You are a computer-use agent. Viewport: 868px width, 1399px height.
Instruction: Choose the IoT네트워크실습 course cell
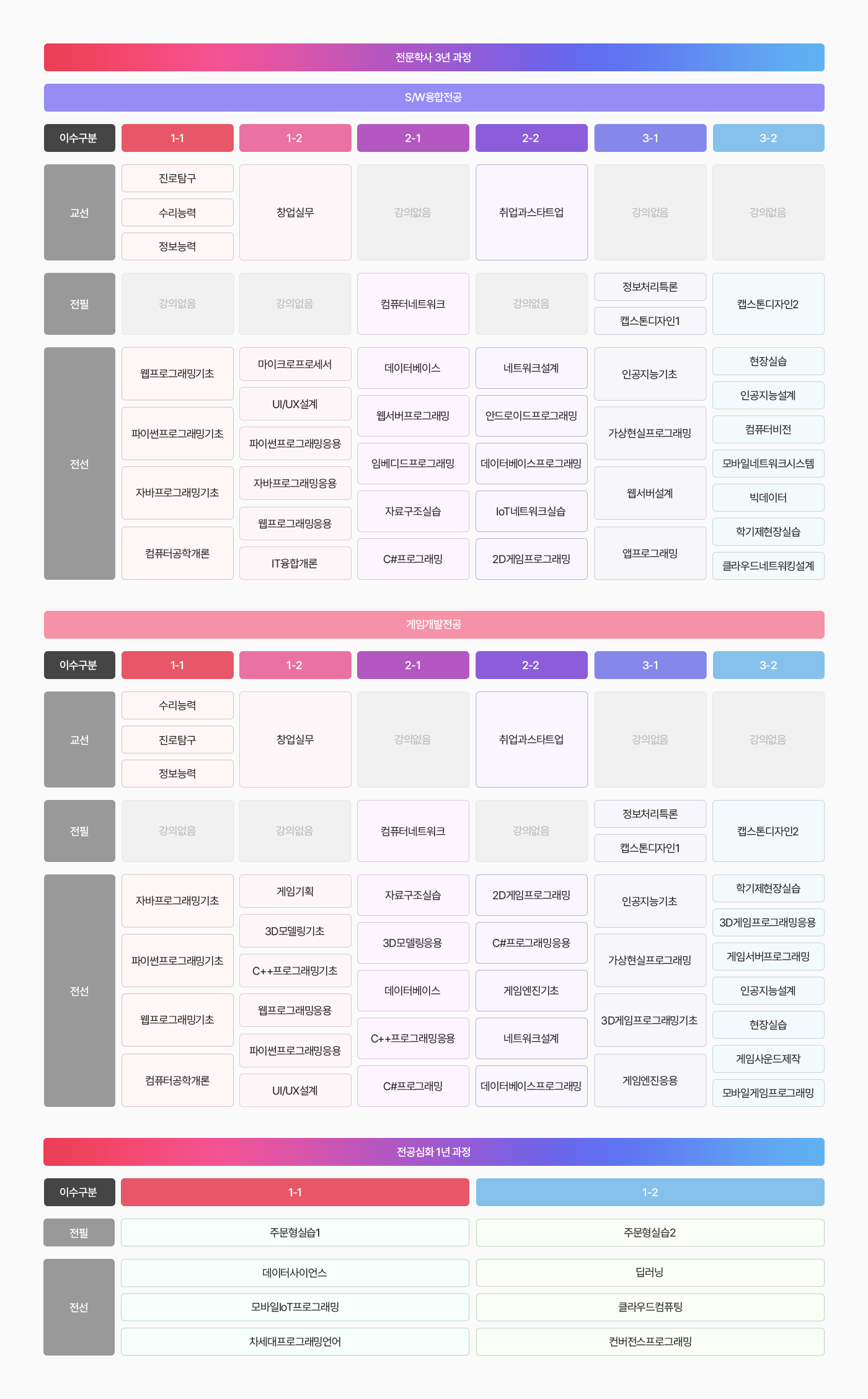click(531, 511)
